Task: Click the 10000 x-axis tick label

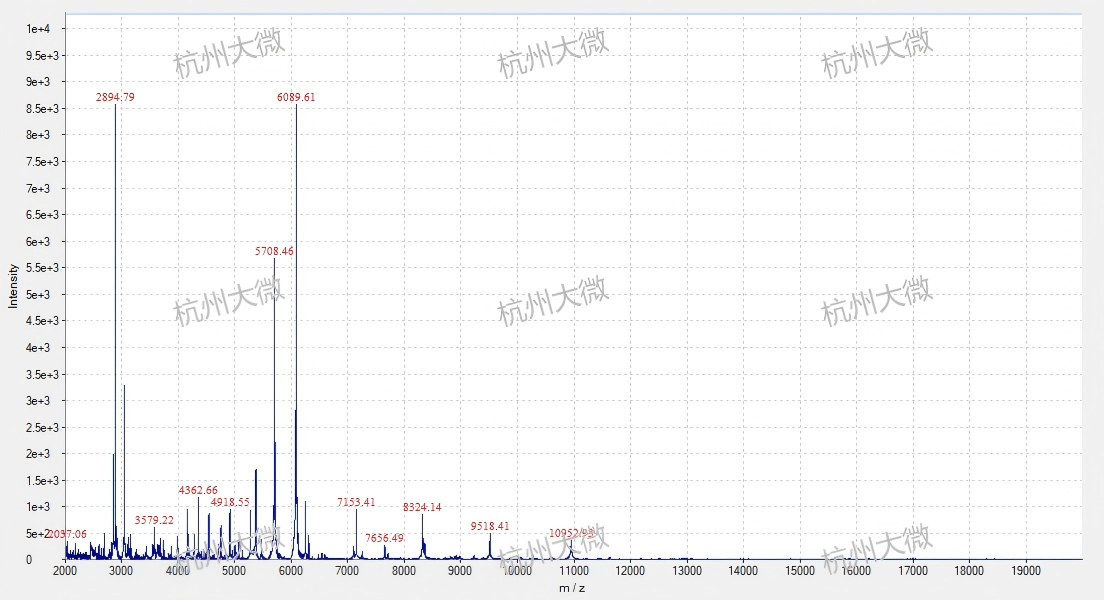Action: [x=517, y=570]
